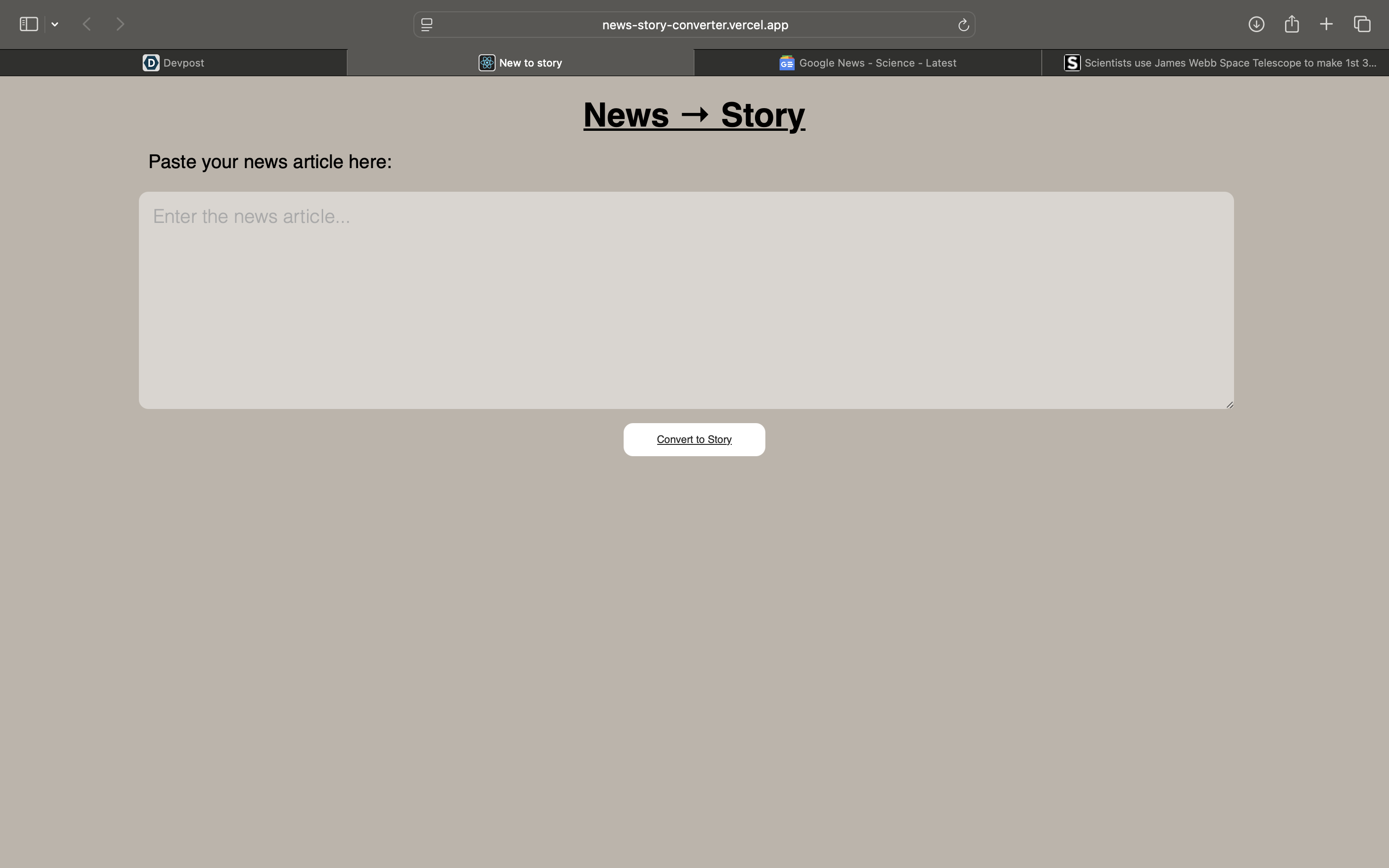Toggle the Safari sidebar icon
Screen dimensions: 1389x868
(x=28, y=24)
